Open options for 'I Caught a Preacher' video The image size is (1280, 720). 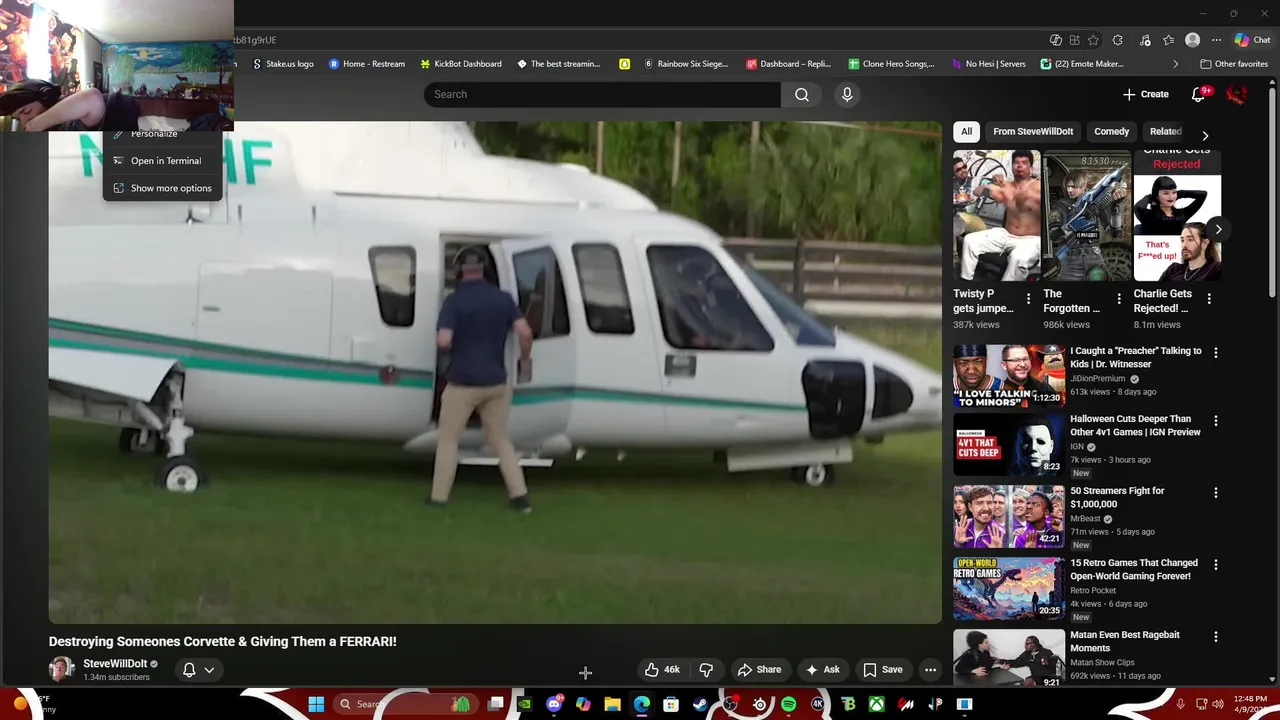click(1216, 353)
